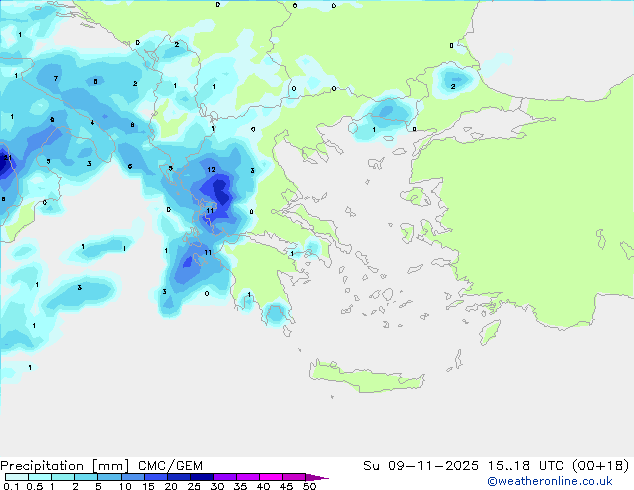The height and width of the screenshot is (490, 634).
Task: Click the '0.1' legend scale label
Action: (x=11, y=486)
